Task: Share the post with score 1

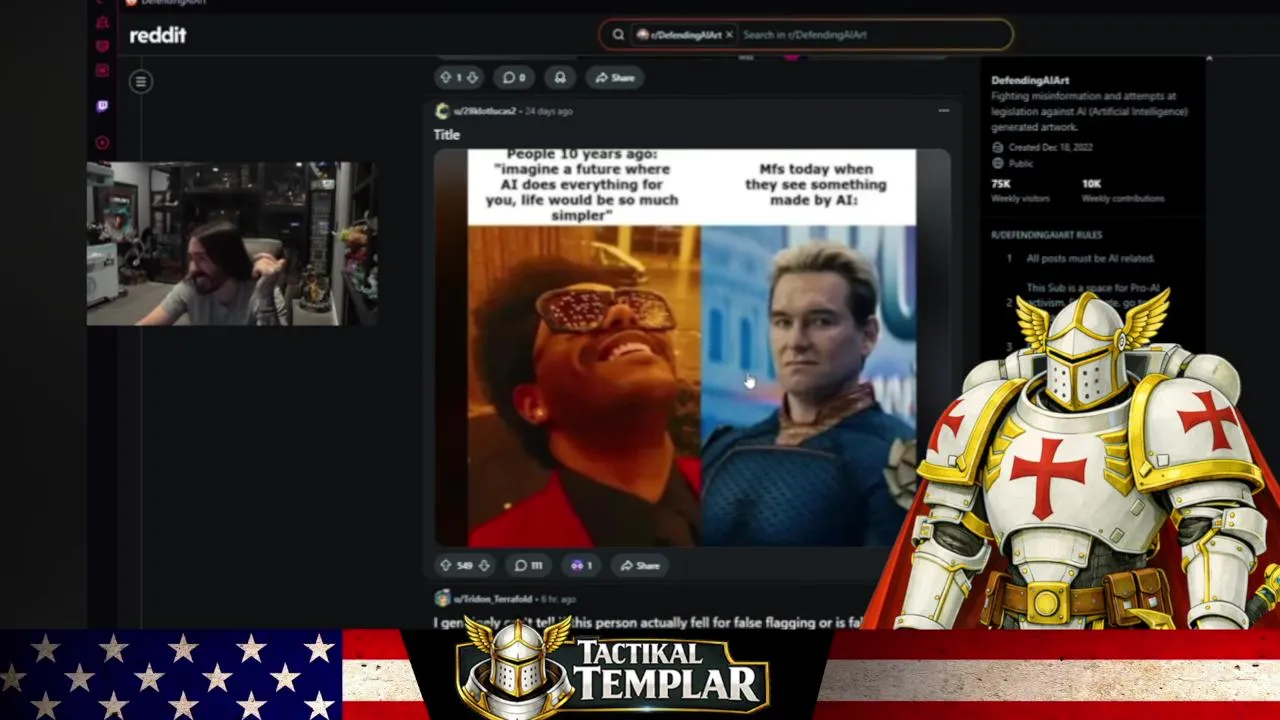Action: coord(615,77)
